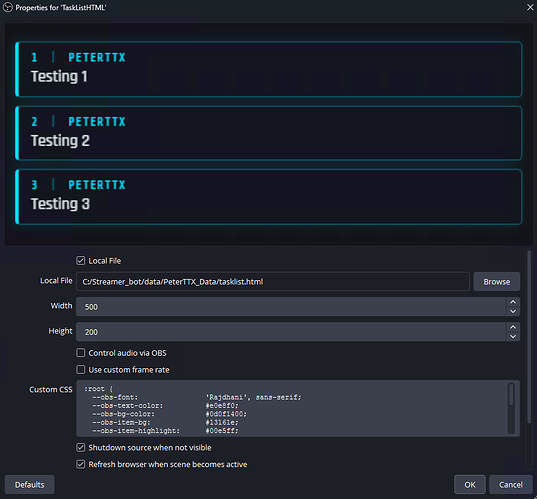Click the Height value field
Viewport: 537px width, 499px height.
click(291, 332)
